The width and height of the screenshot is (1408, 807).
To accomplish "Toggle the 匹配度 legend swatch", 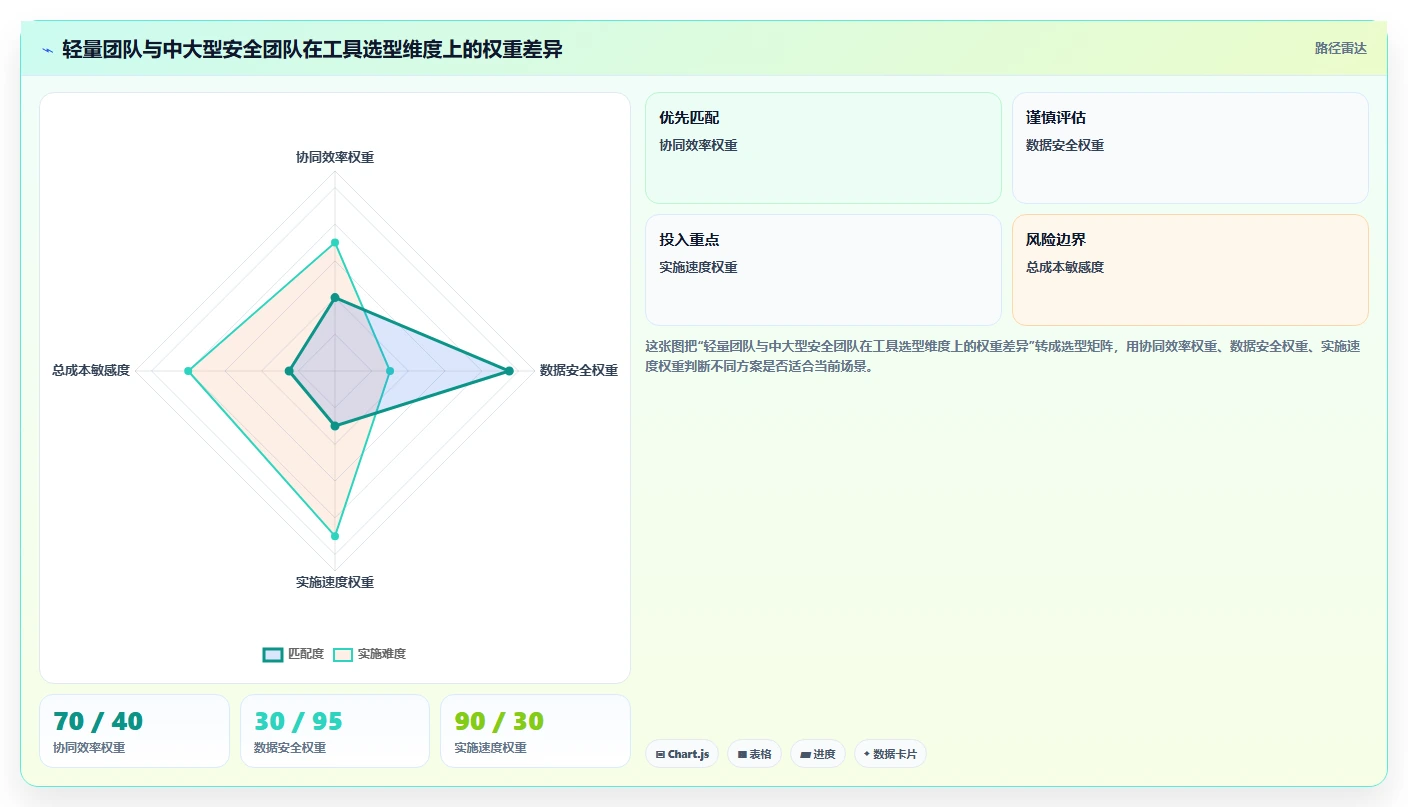I will coord(273,654).
